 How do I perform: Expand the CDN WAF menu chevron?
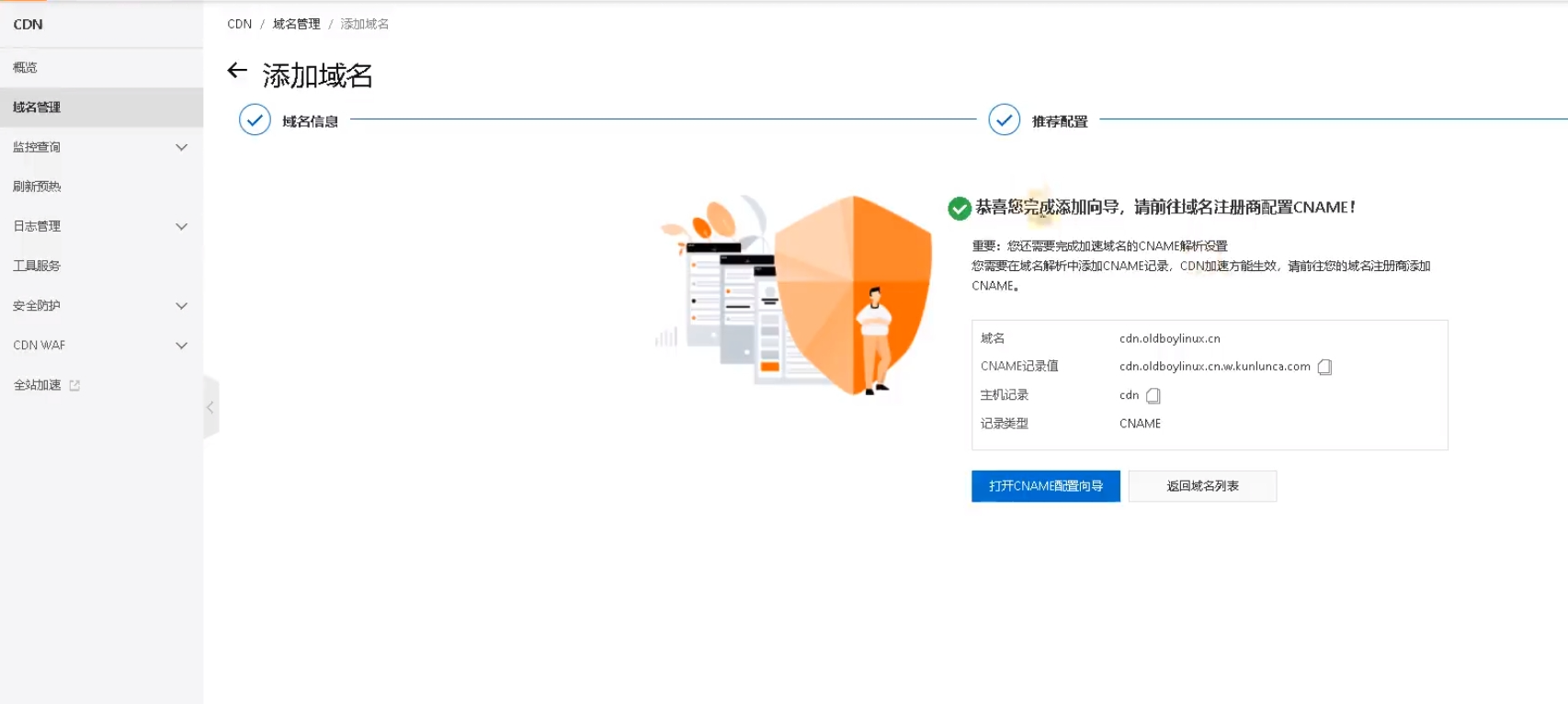181,346
